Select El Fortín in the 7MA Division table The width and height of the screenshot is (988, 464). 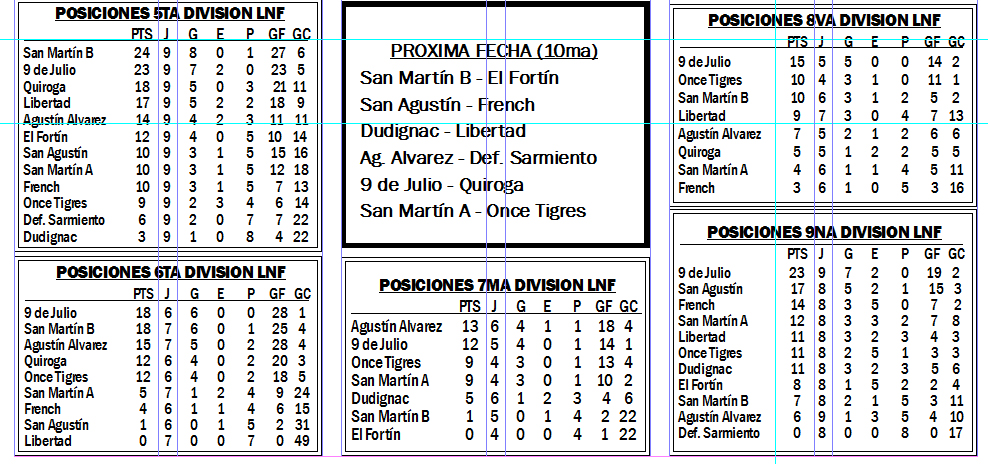point(376,435)
